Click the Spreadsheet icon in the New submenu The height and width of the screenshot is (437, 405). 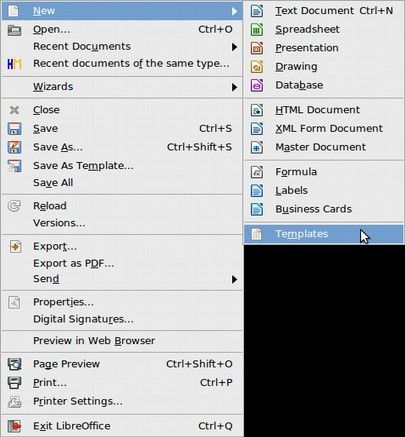[x=257, y=30]
